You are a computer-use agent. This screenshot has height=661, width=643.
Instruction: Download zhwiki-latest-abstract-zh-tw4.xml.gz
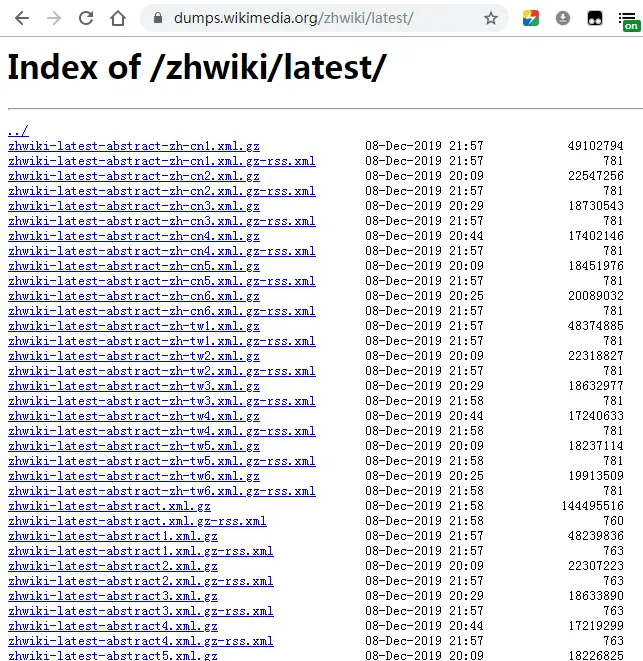click(134, 416)
